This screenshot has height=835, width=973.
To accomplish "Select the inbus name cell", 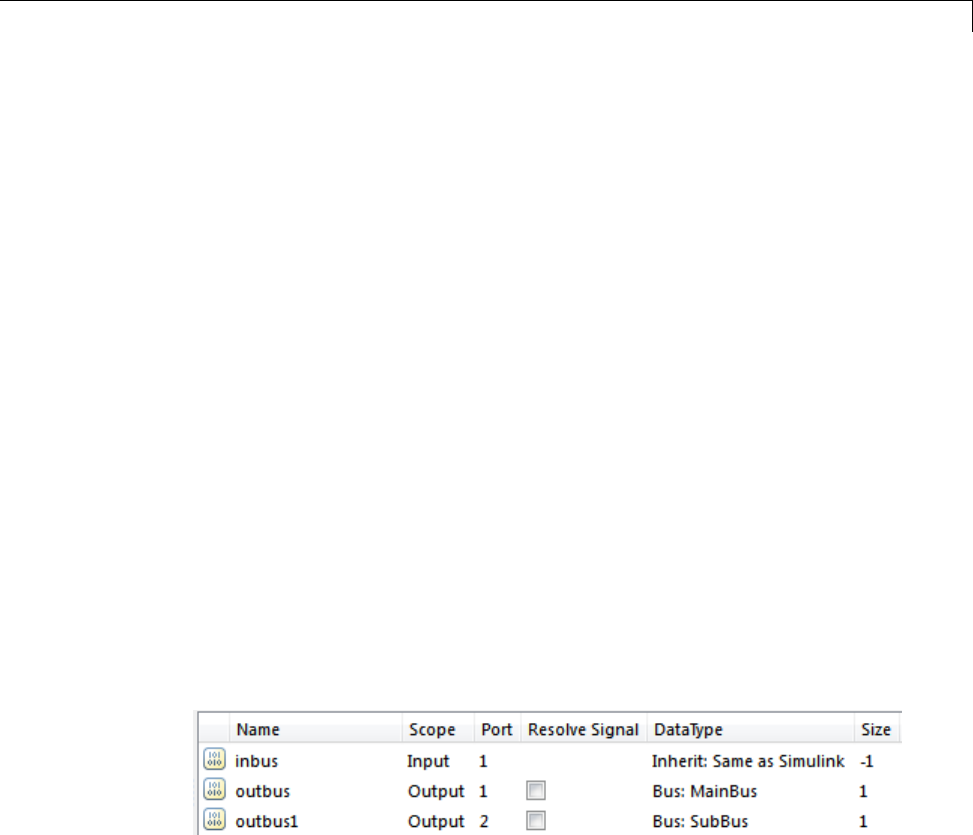I will tap(256, 761).
